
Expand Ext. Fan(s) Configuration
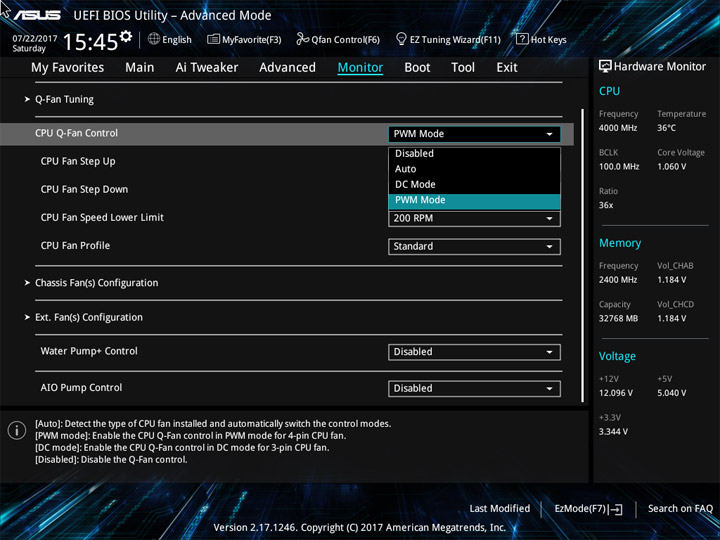[x=89, y=317]
